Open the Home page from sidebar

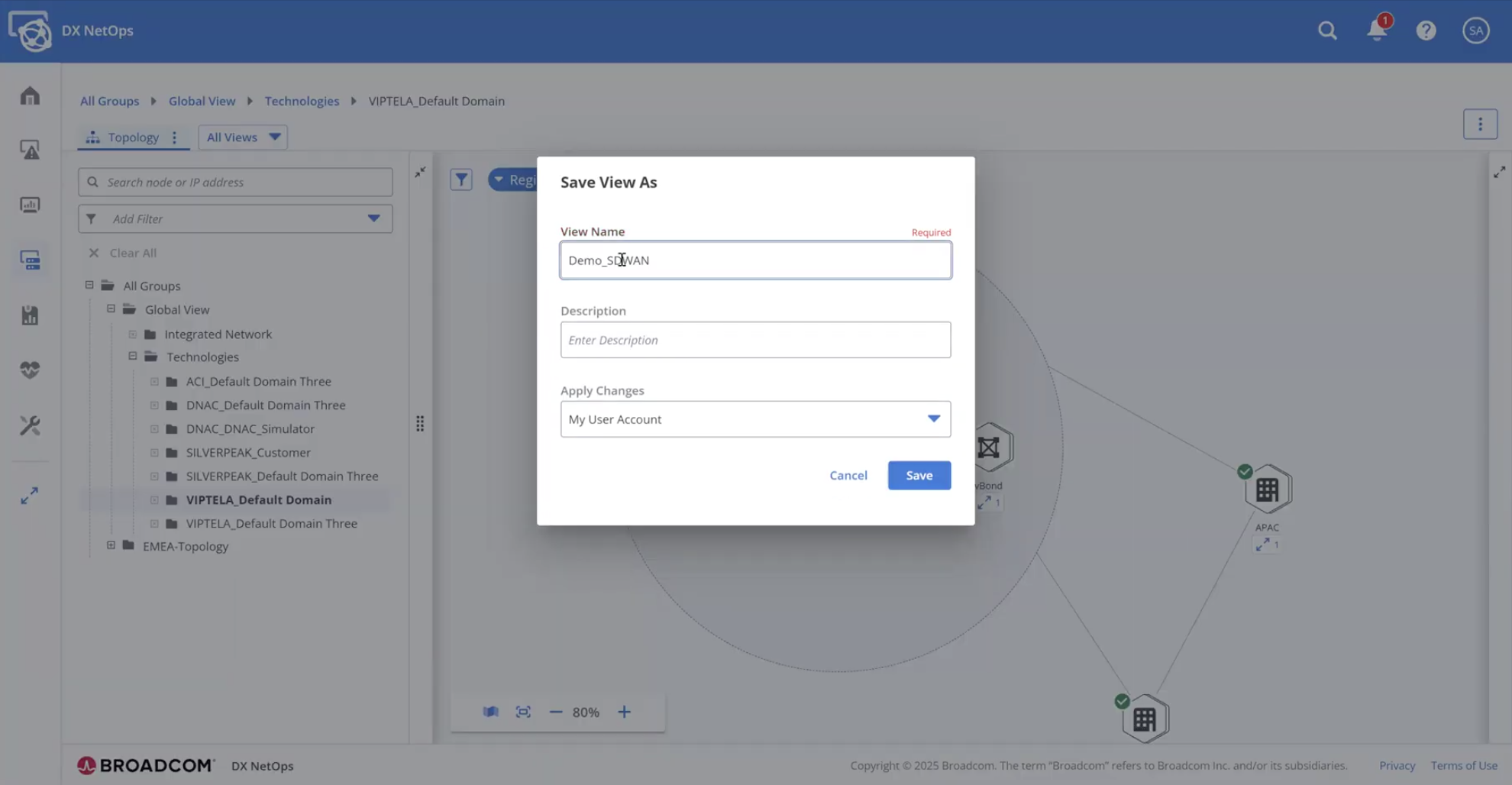(x=30, y=95)
